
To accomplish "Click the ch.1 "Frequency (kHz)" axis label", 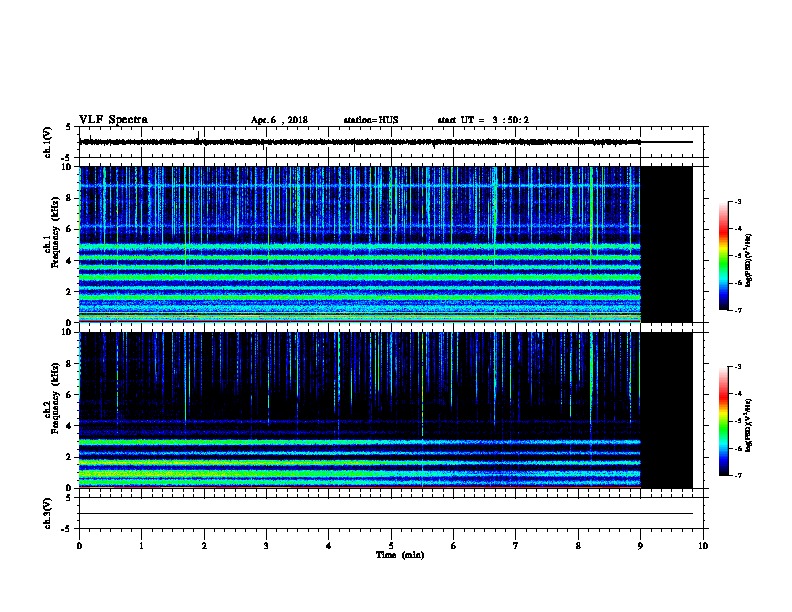I will pyautogui.click(x=55, y=232).
